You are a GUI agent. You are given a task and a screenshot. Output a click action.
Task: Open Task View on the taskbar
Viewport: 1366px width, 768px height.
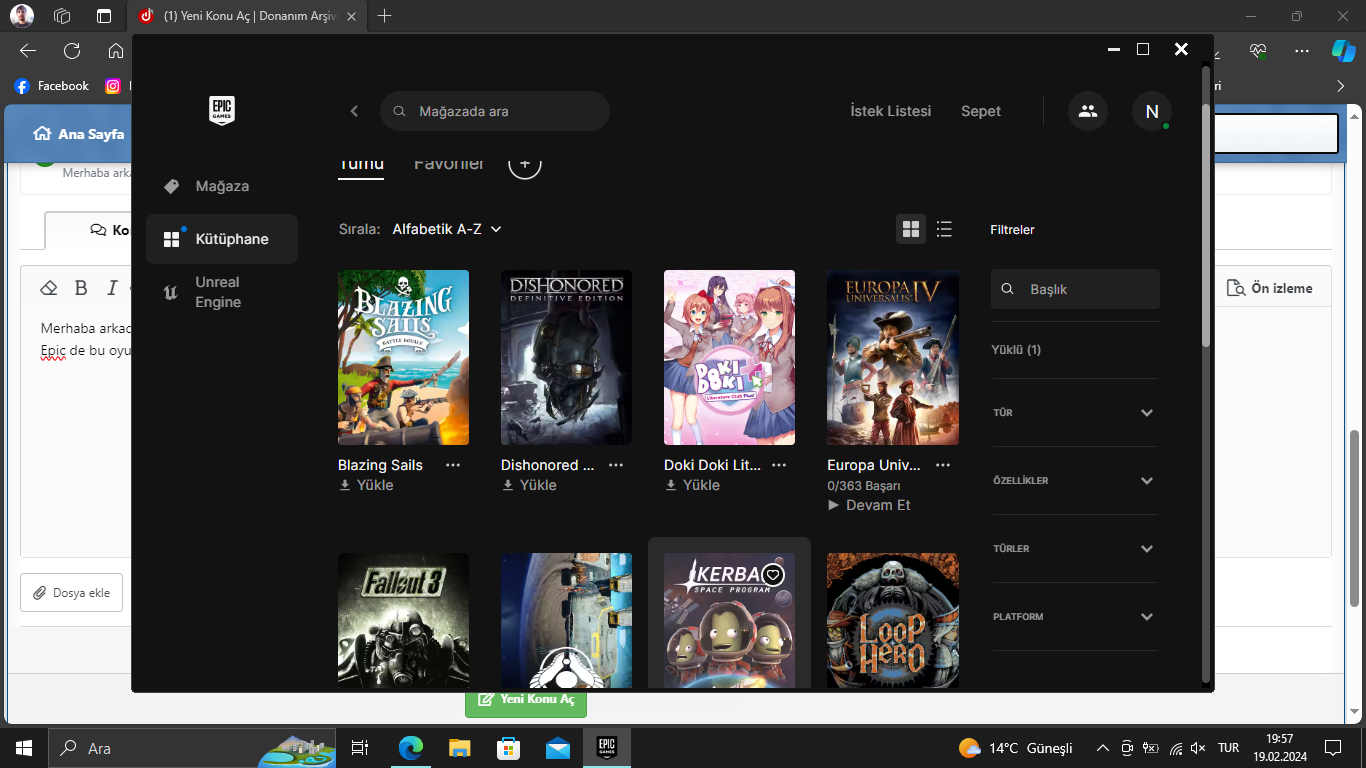(360, 748)
